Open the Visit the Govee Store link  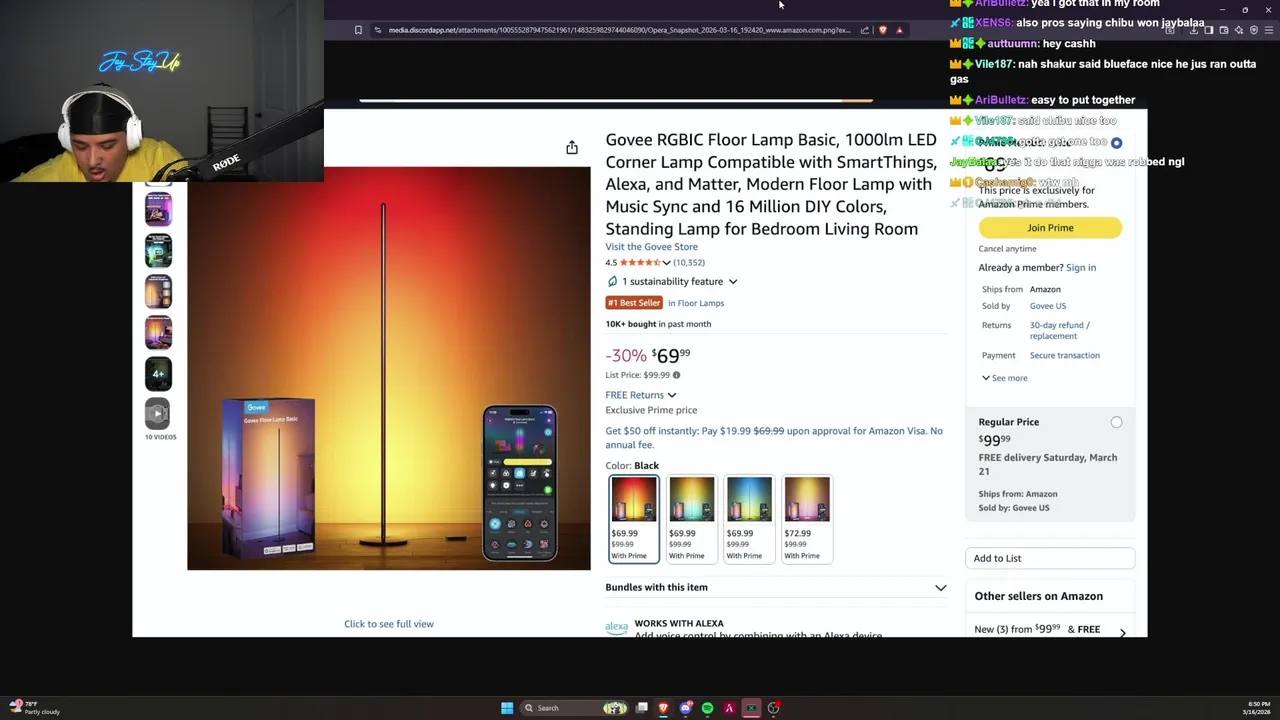(651, 247)
